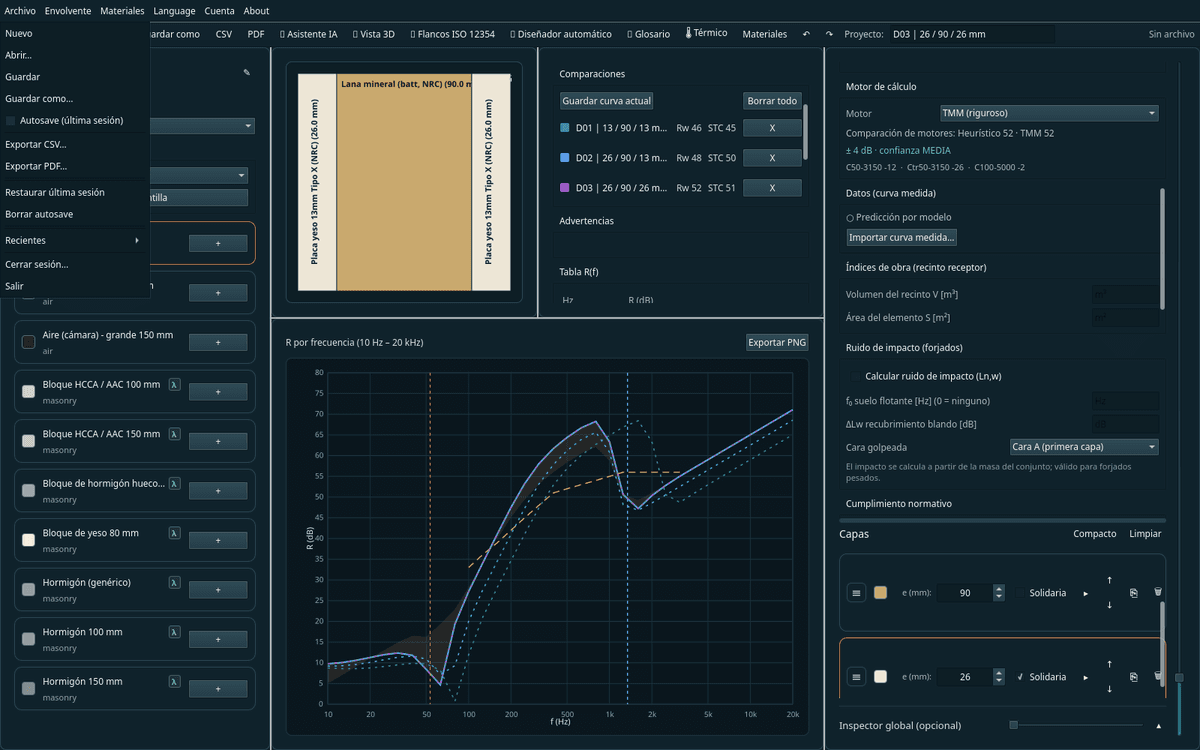Screen dimensions: 1200x750
Task: Select the Predicción por modelo radio option
Action: point(850,217)
